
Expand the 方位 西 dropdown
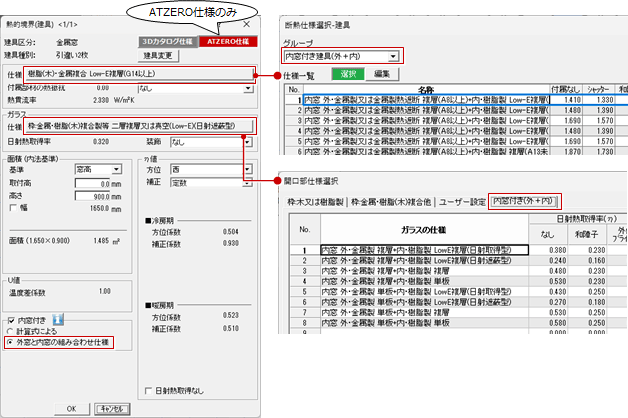coord(246,171)
